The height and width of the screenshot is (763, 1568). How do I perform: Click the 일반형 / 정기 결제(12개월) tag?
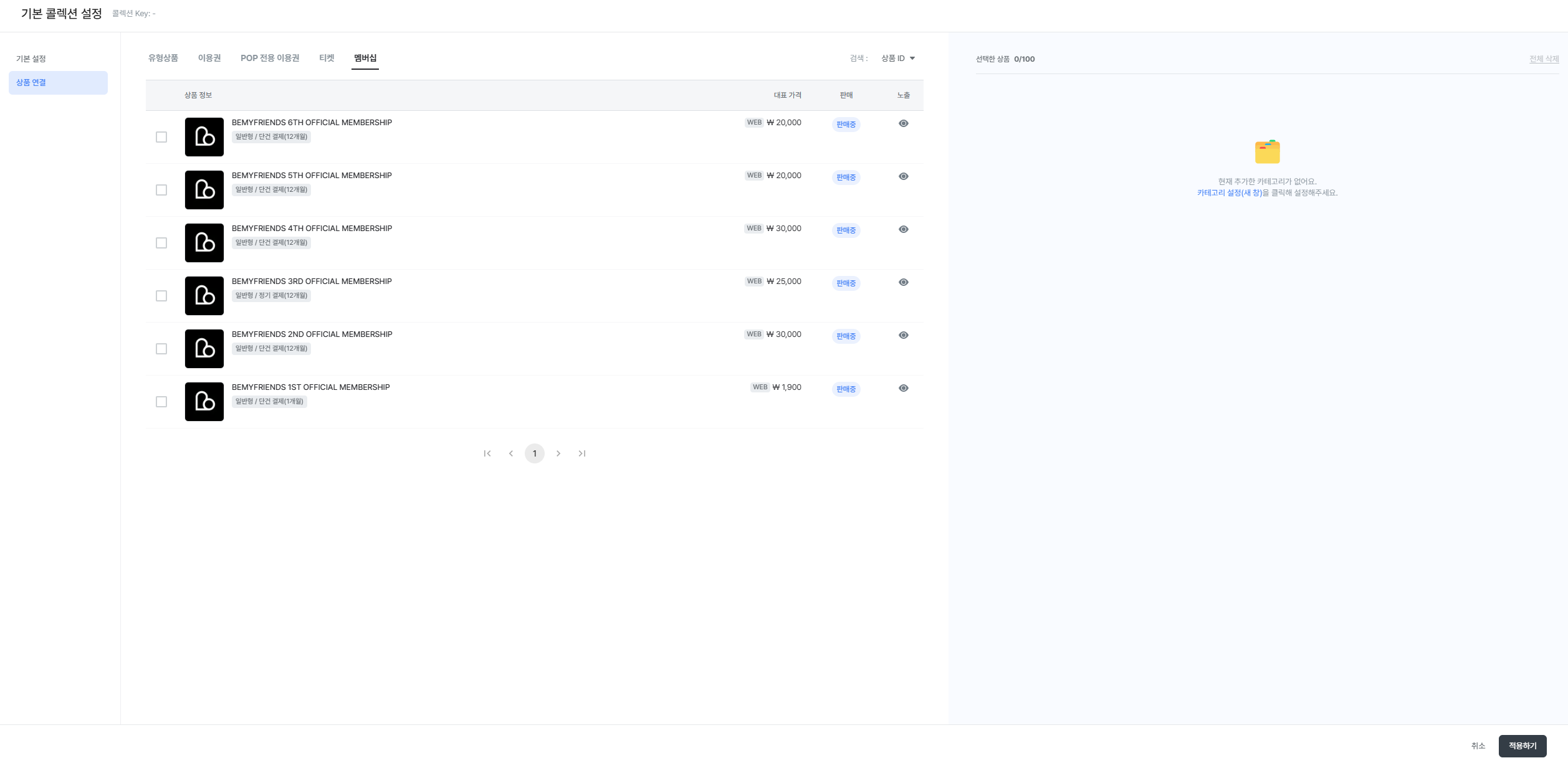point(271,296)
